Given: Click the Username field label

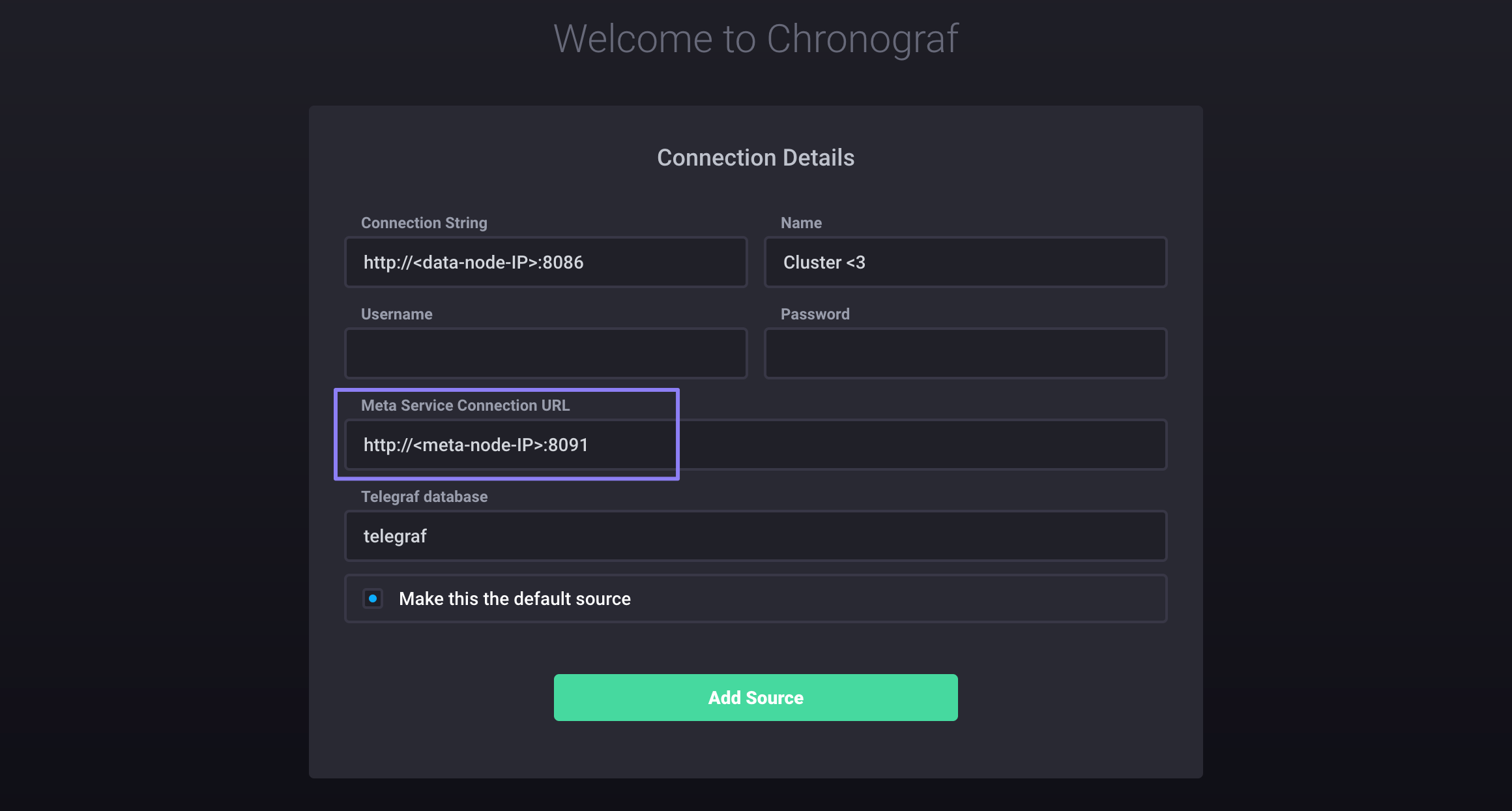Looking at the screenshot, I should pos(396,314).
